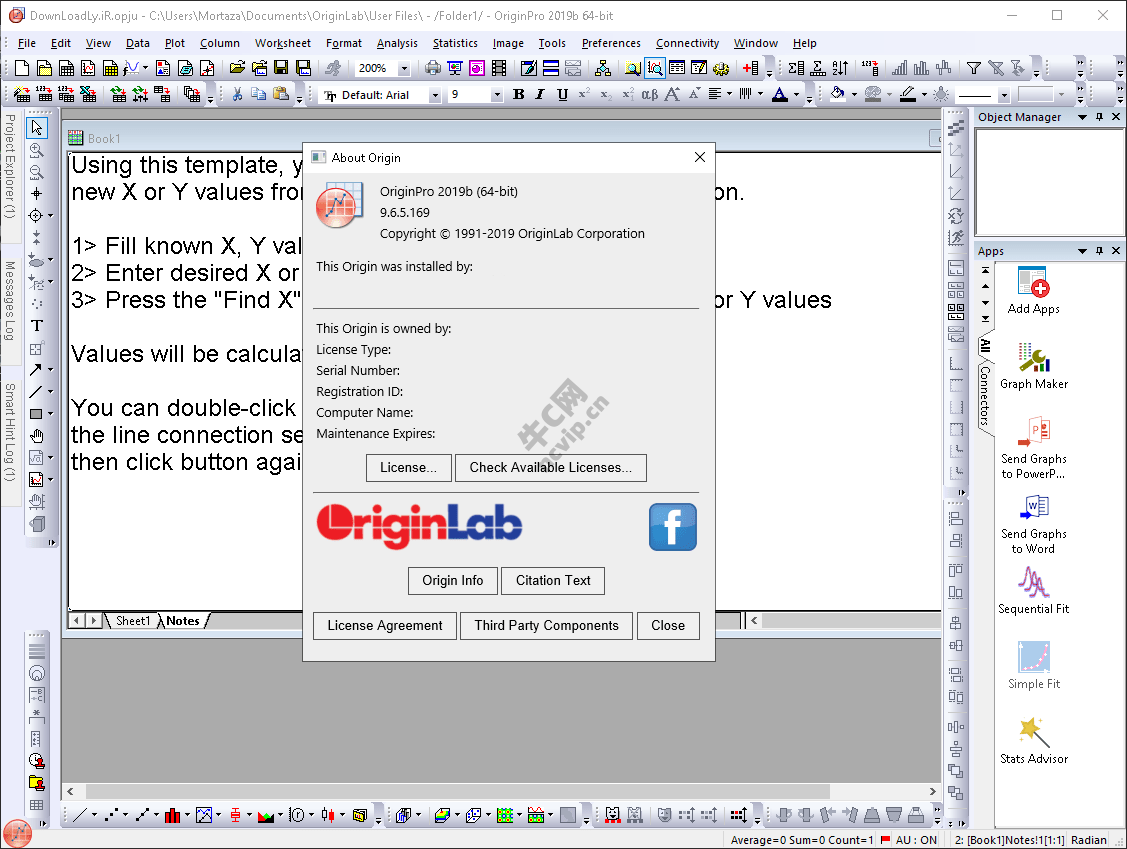Select the Text tool
This screenshot has height=849, width=1127.
point(37,326)
